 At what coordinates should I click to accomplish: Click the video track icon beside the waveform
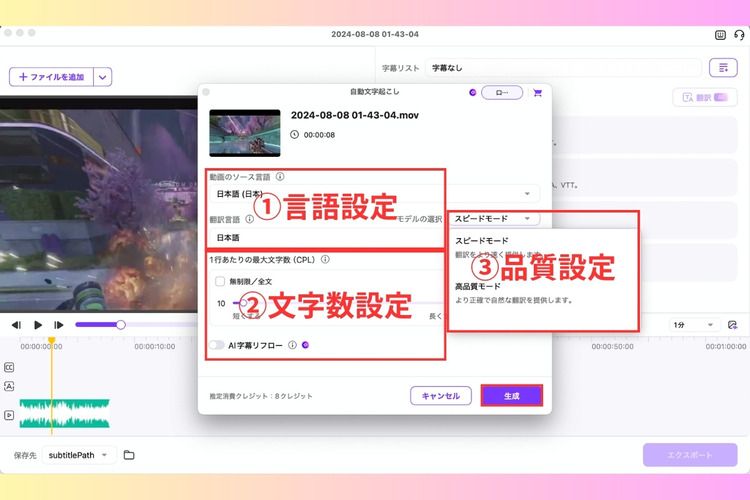(x=9, y=415)
